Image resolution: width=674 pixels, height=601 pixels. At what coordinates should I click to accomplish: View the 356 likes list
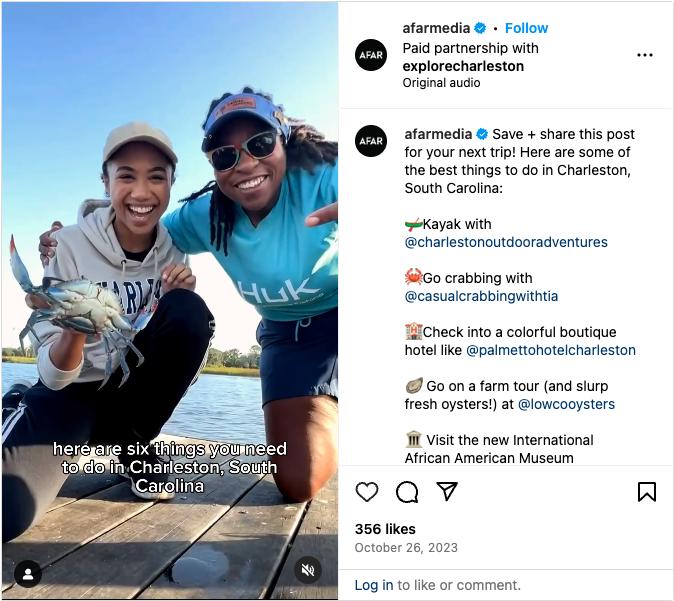pos(385,529)
